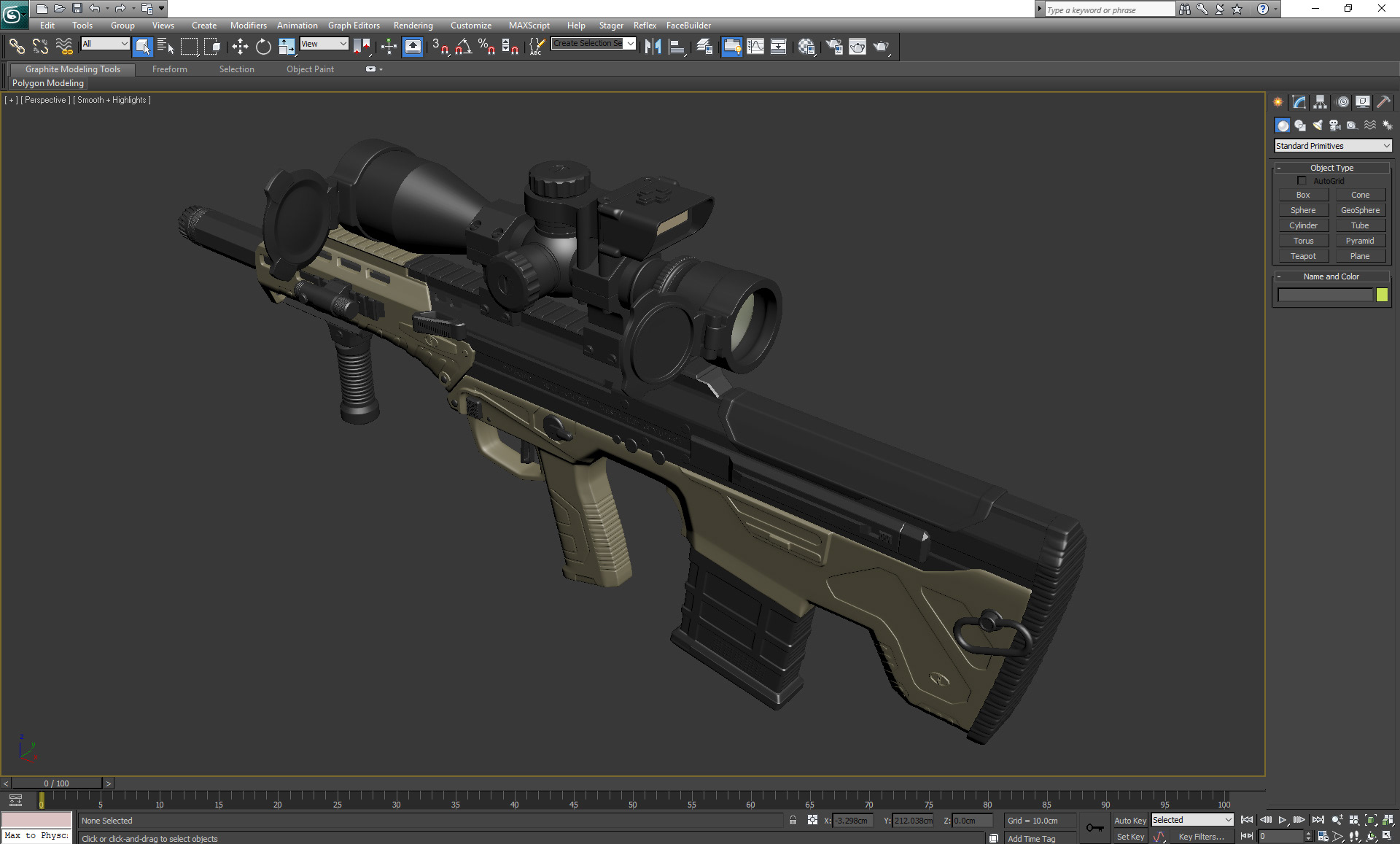Image resolution: width=1400 pixels, height=844 pixels.
Task: Open Key Filters settings
Action: pyautogui.click(x=1202, y=836)
